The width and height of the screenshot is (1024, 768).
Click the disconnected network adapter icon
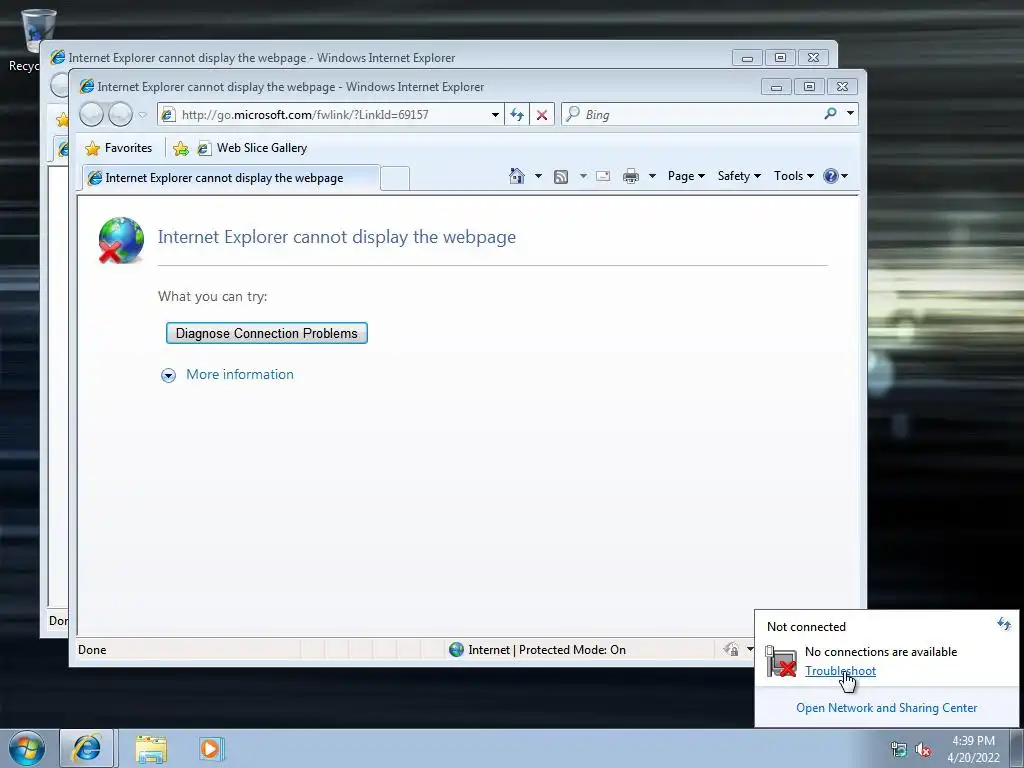(781, 661)
